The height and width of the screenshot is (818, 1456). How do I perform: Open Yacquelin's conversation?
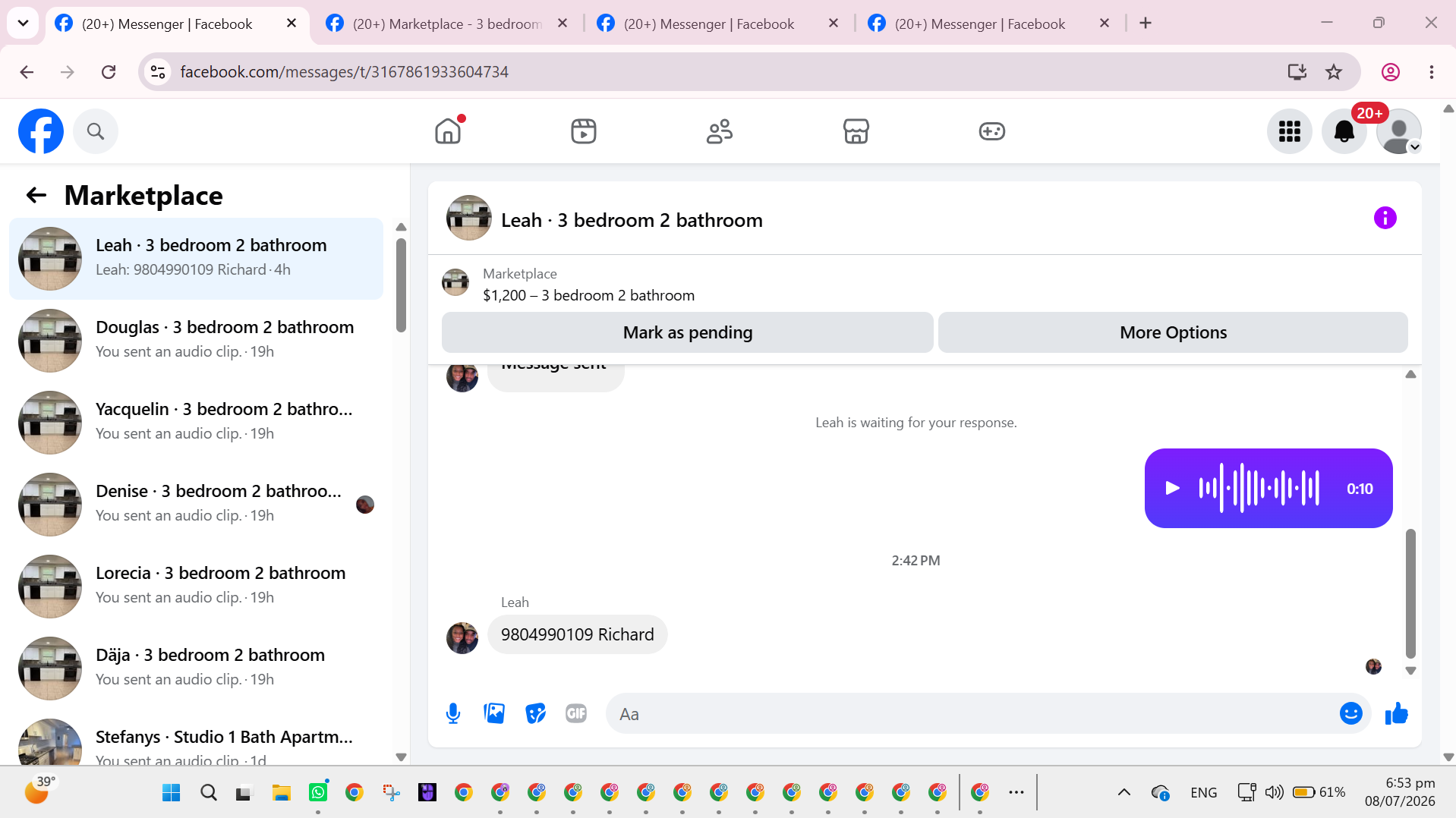click(196, 423)
